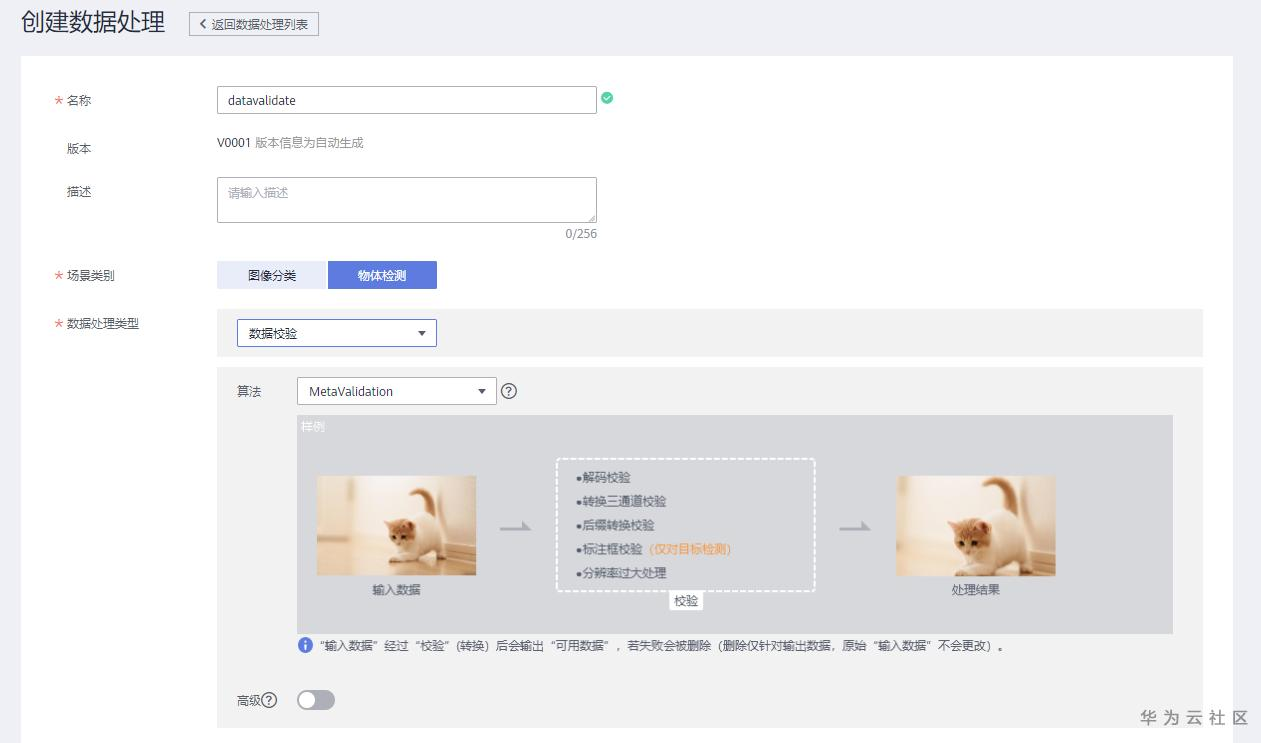Click the 处理结果 result cat thumbnail

pos(975,524)
